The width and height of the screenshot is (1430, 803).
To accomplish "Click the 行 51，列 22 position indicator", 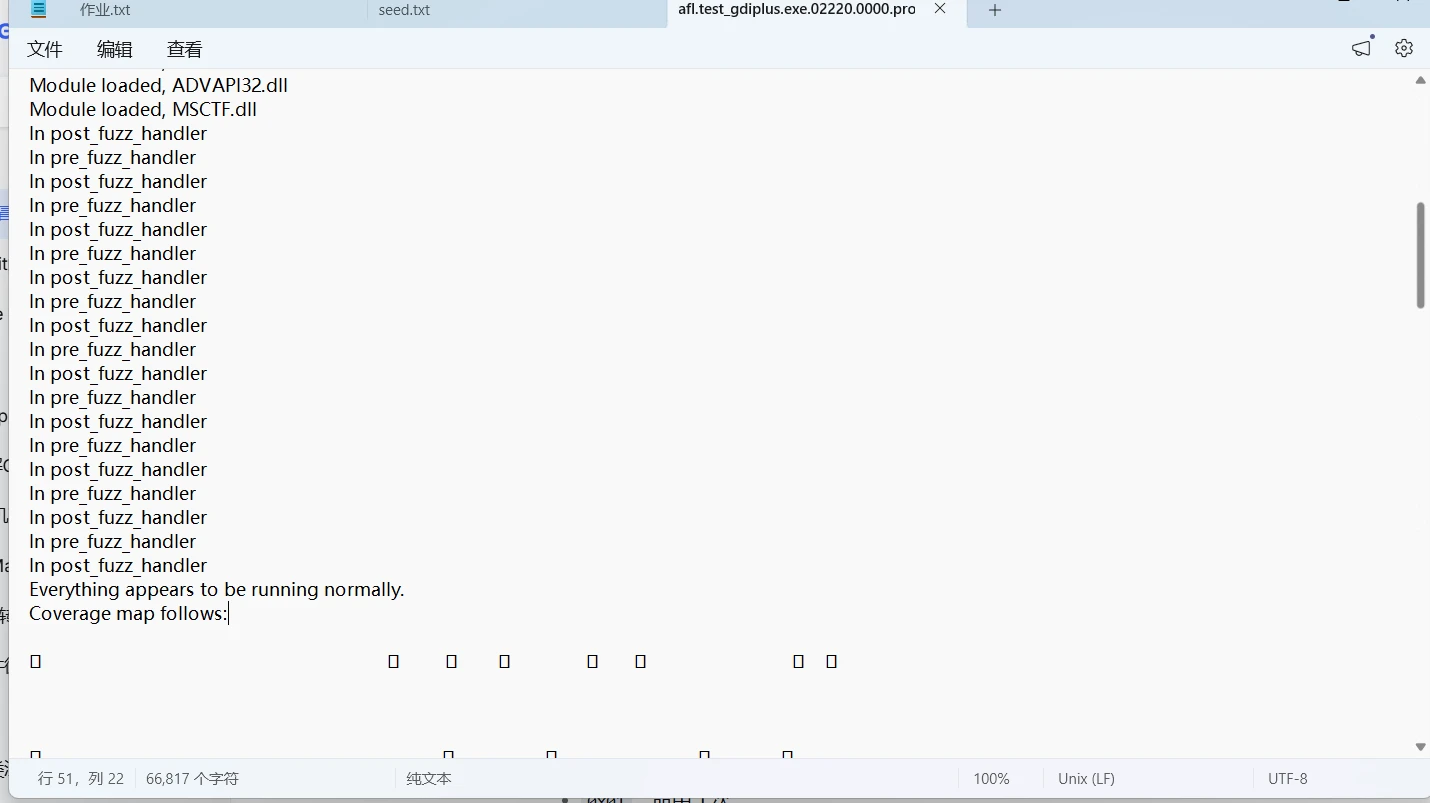I will 81,778.
